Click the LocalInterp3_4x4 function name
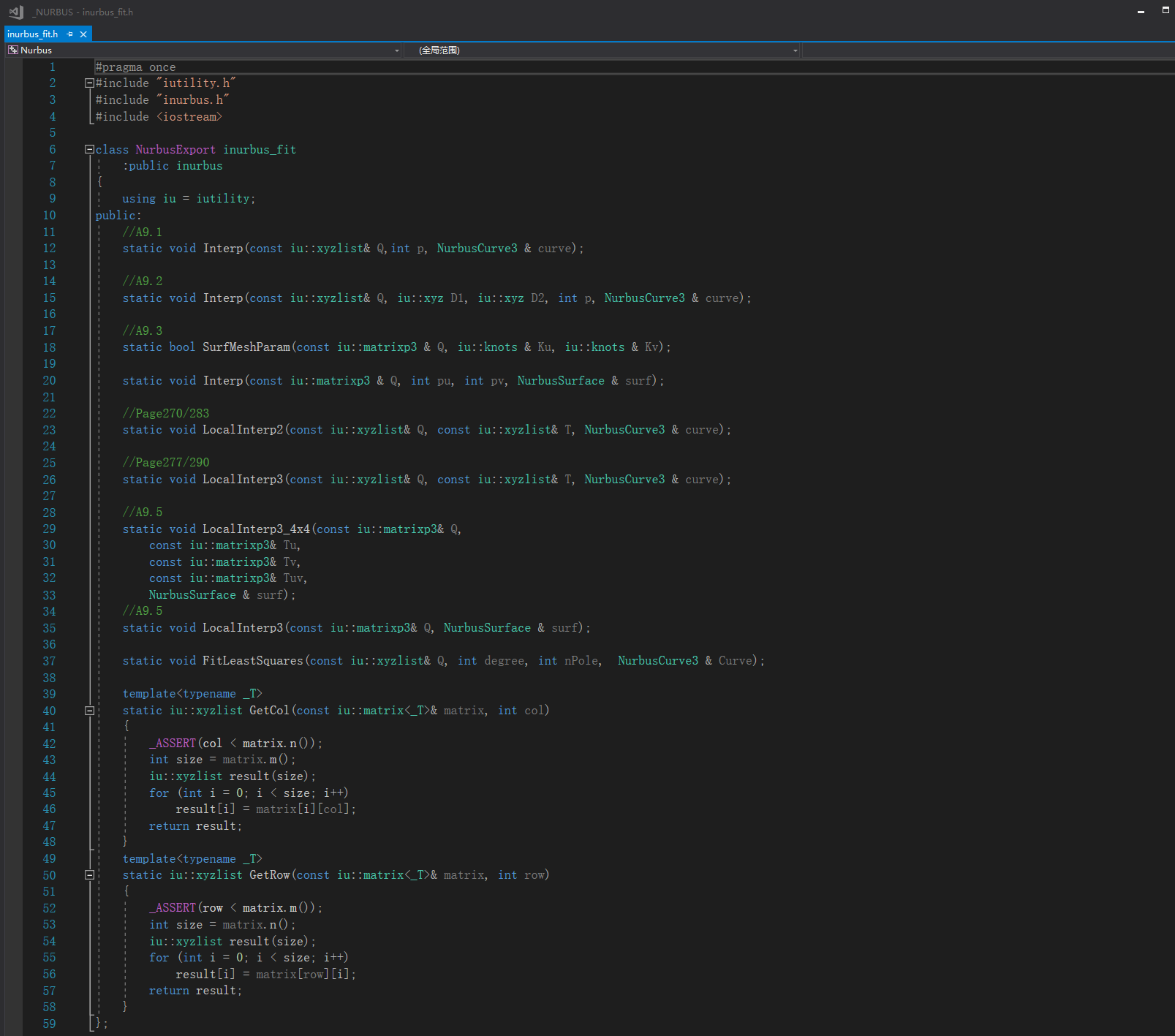The height and width of the screenshot is (1036, 1175). coord(256,529)
